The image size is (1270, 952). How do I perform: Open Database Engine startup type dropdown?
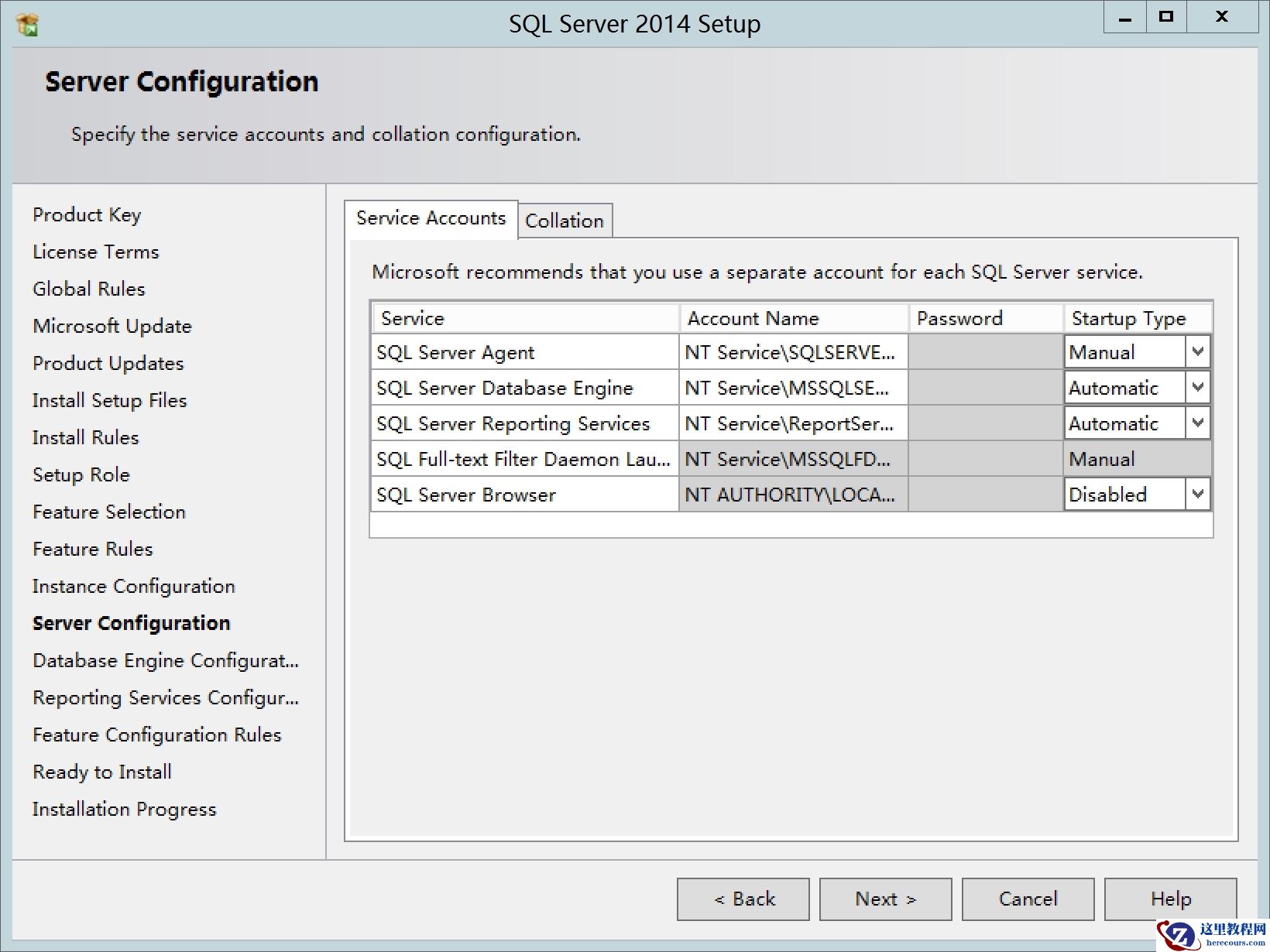coord(1197,388)
